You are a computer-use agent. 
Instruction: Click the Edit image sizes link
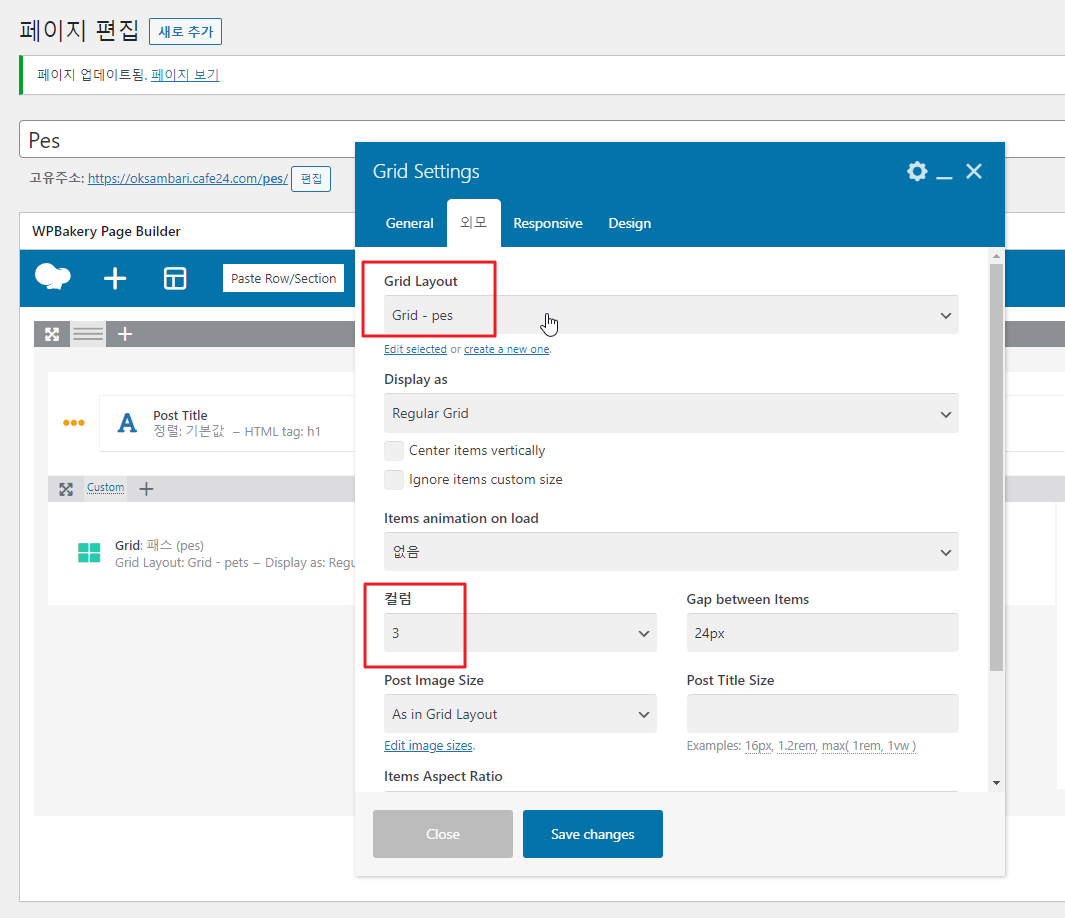click(x=428, y=746)
